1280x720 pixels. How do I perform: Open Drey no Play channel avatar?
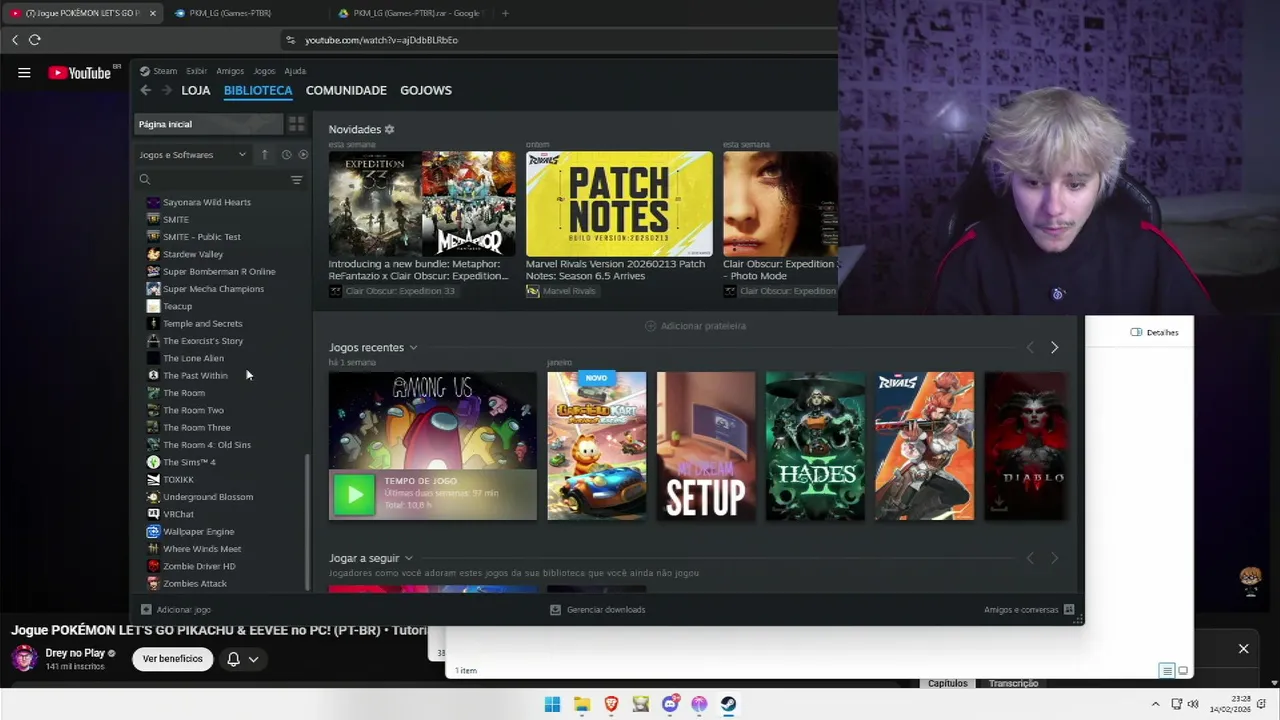(x=24, y=658)
